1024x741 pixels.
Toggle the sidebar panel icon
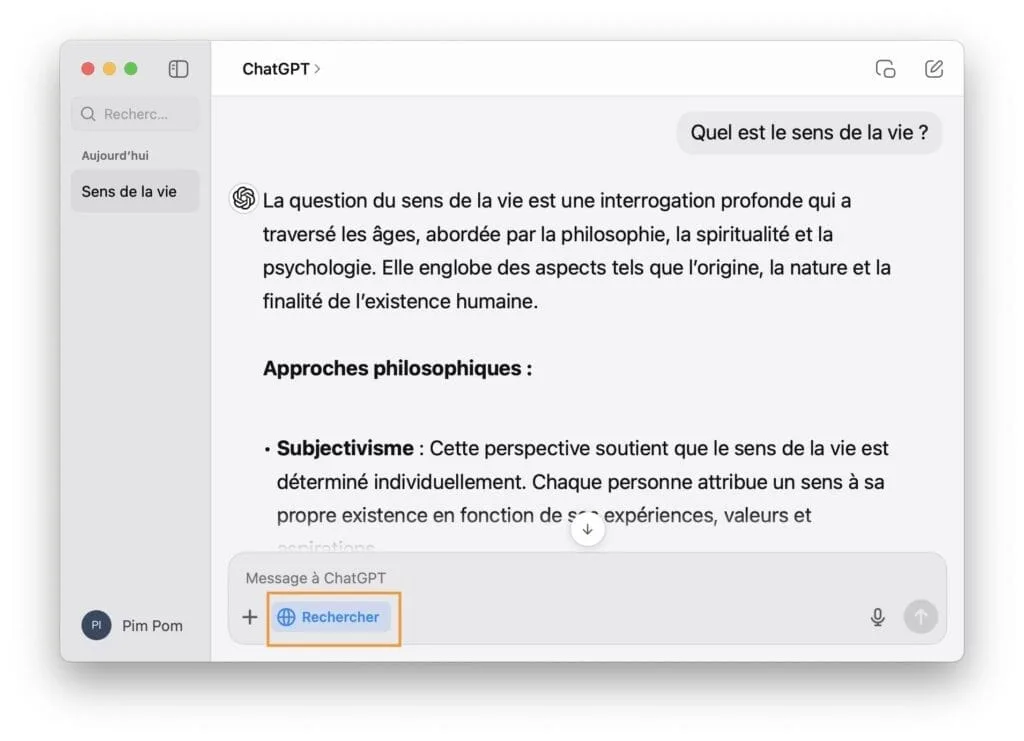(x=178, y=69)
